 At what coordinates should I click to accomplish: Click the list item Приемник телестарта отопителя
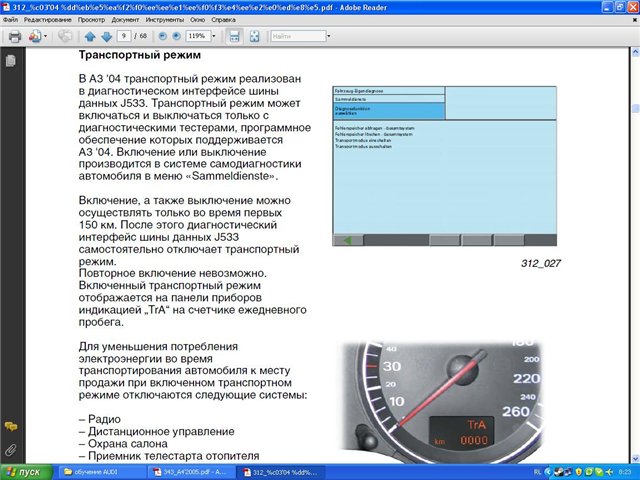coord(169,456)
